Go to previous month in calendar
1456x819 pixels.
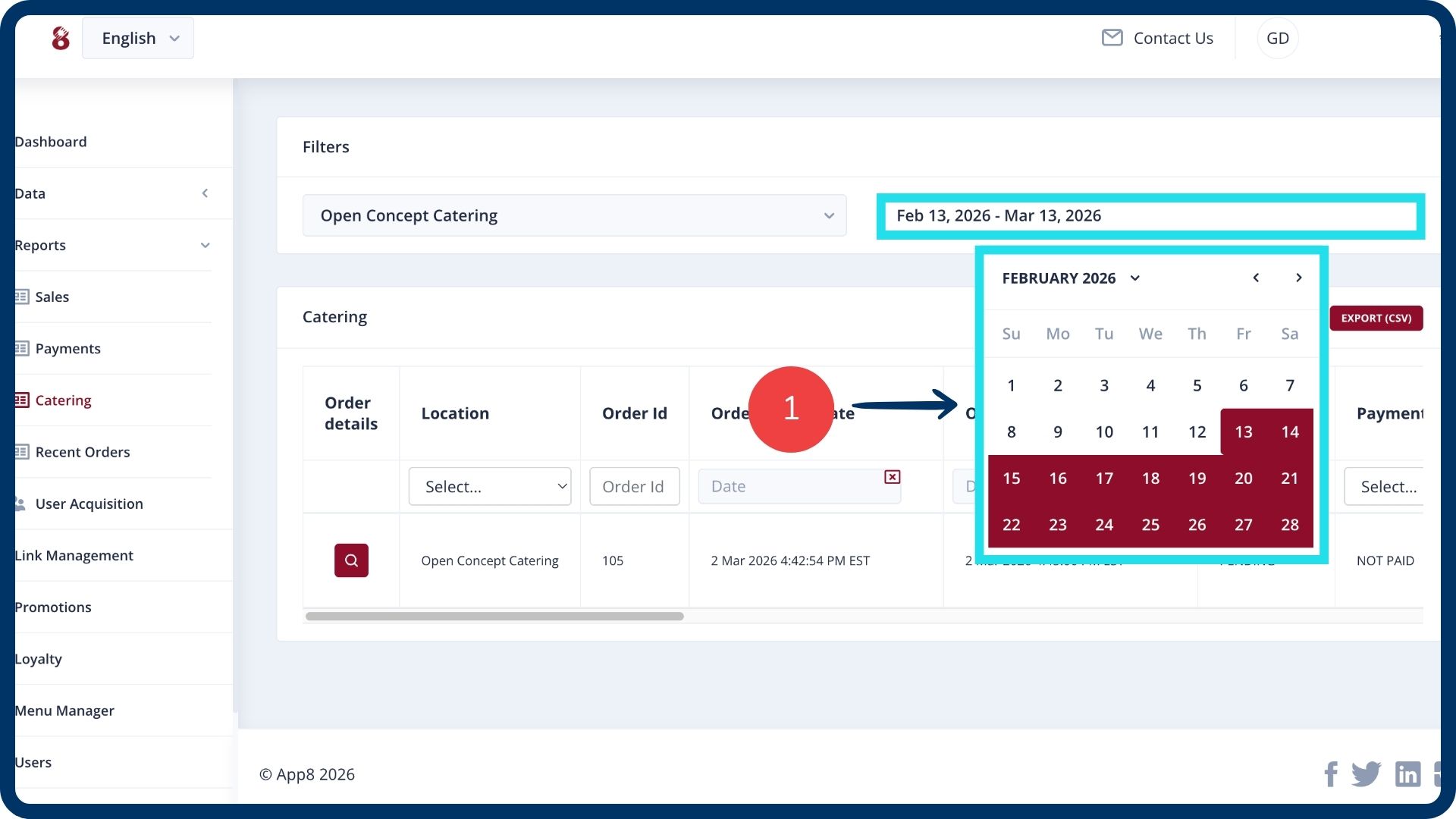pyautogui.click(x=1256, y=278)
